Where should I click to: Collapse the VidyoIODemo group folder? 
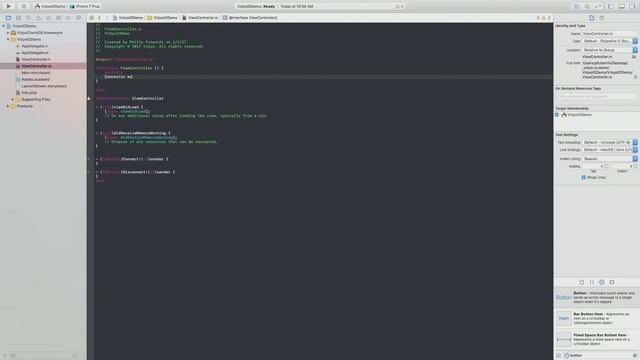pos(8,39)
